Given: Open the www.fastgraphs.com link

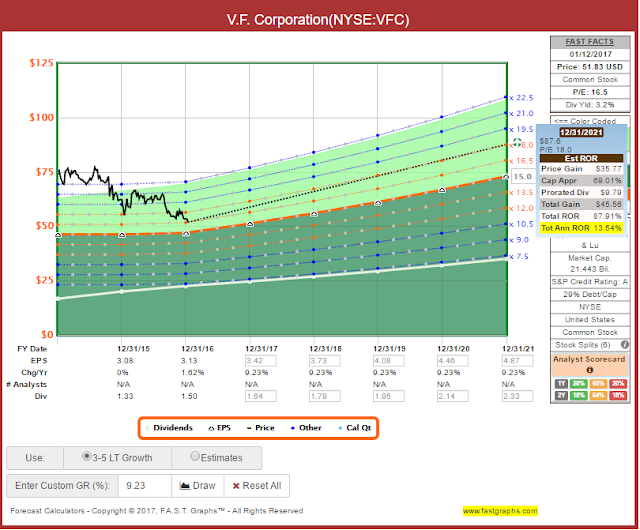Looking at the screenshot, I should click(x=500, y=511).
